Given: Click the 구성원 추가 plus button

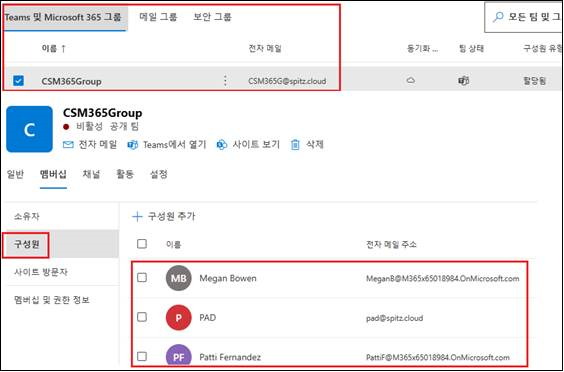Looking at the screenshot, I should 164,217.
